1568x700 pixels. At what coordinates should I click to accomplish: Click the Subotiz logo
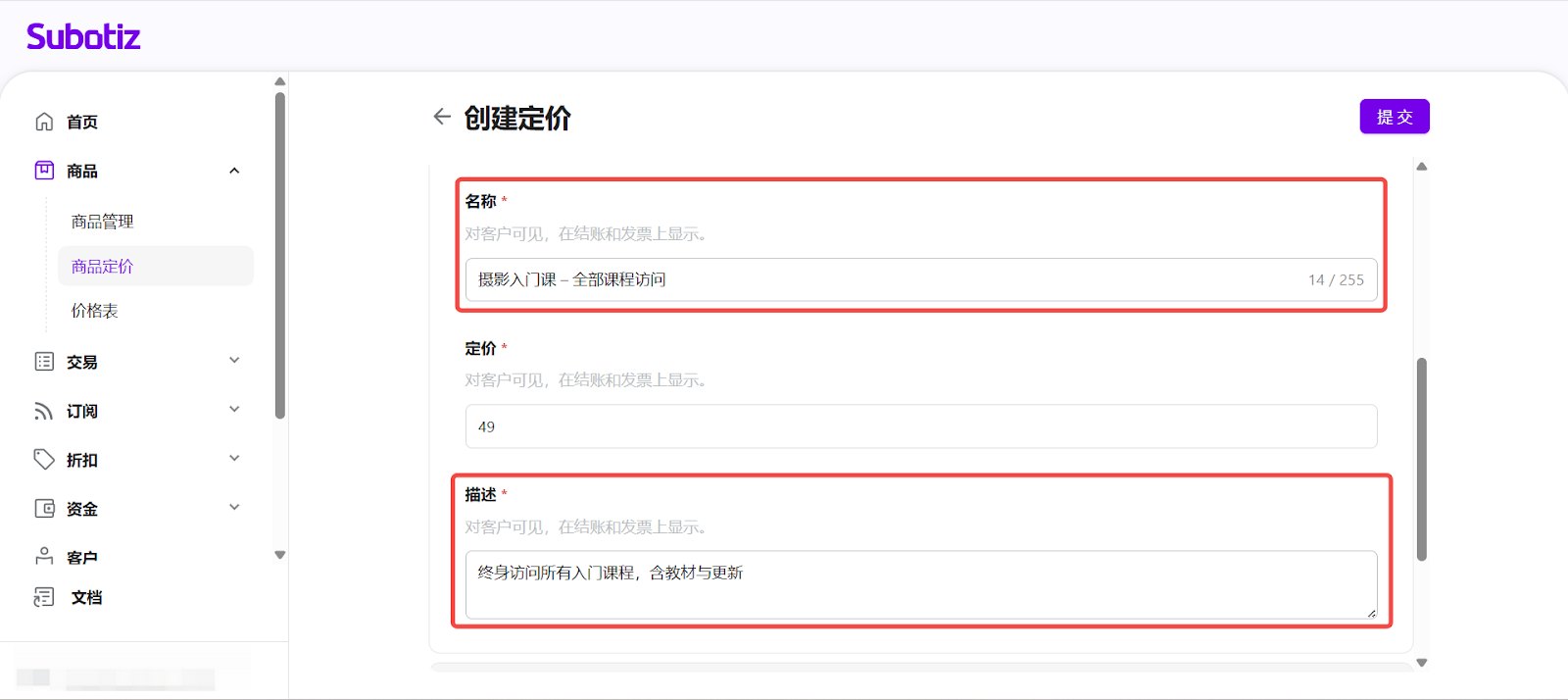click(x=83, y=37)
